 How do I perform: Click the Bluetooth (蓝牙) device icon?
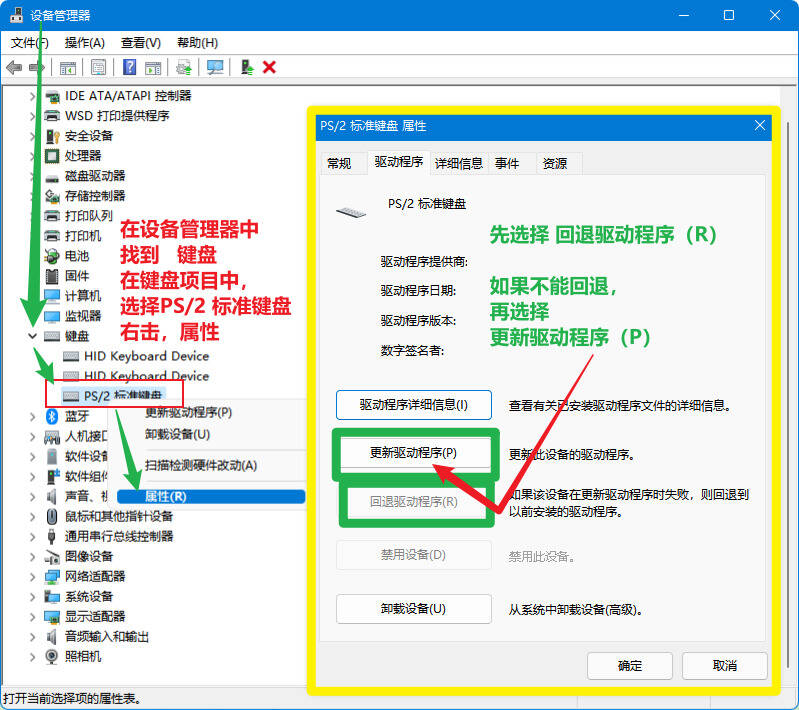53,416
